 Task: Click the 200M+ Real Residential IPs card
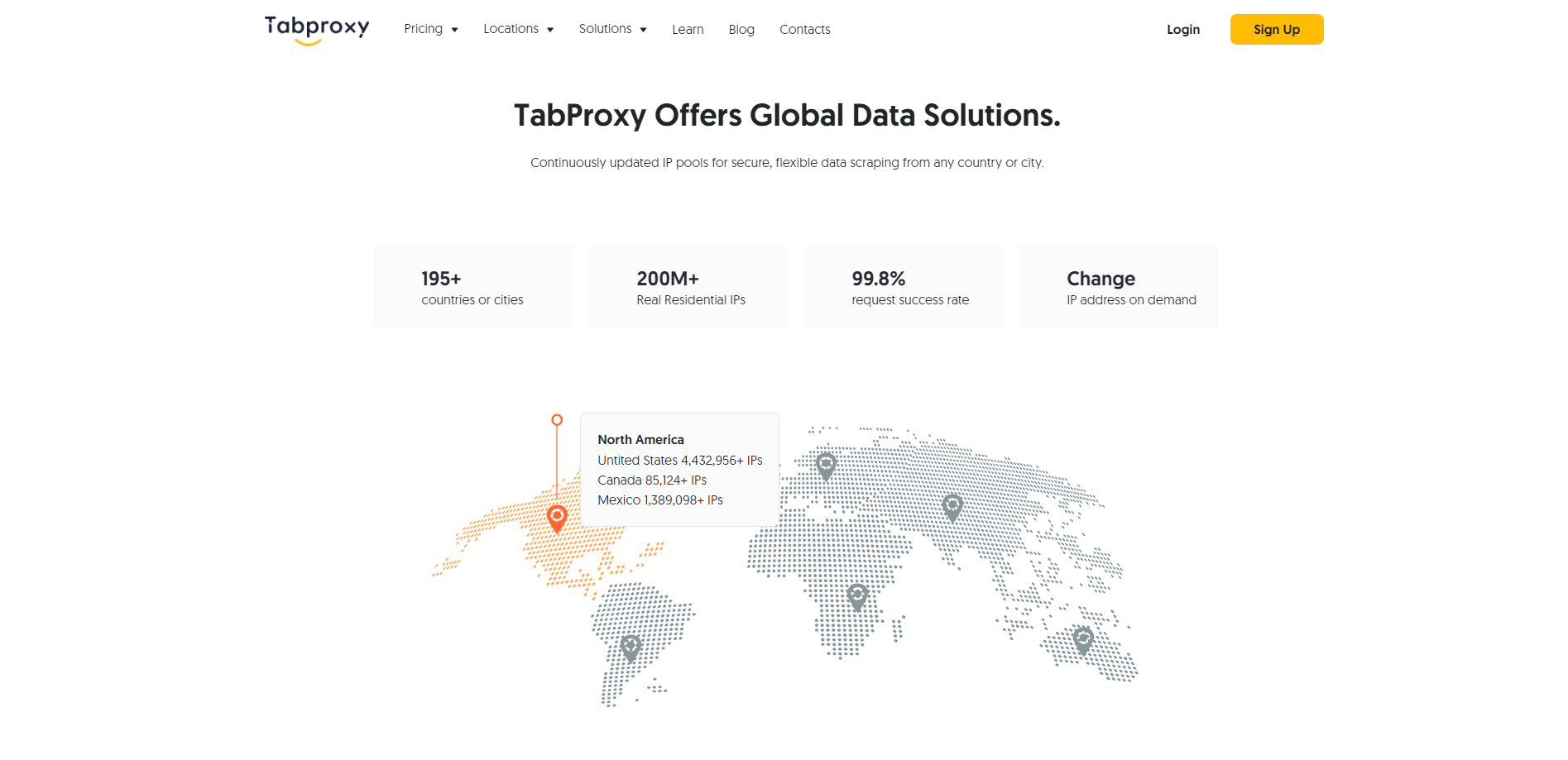[x=688, y=286]
